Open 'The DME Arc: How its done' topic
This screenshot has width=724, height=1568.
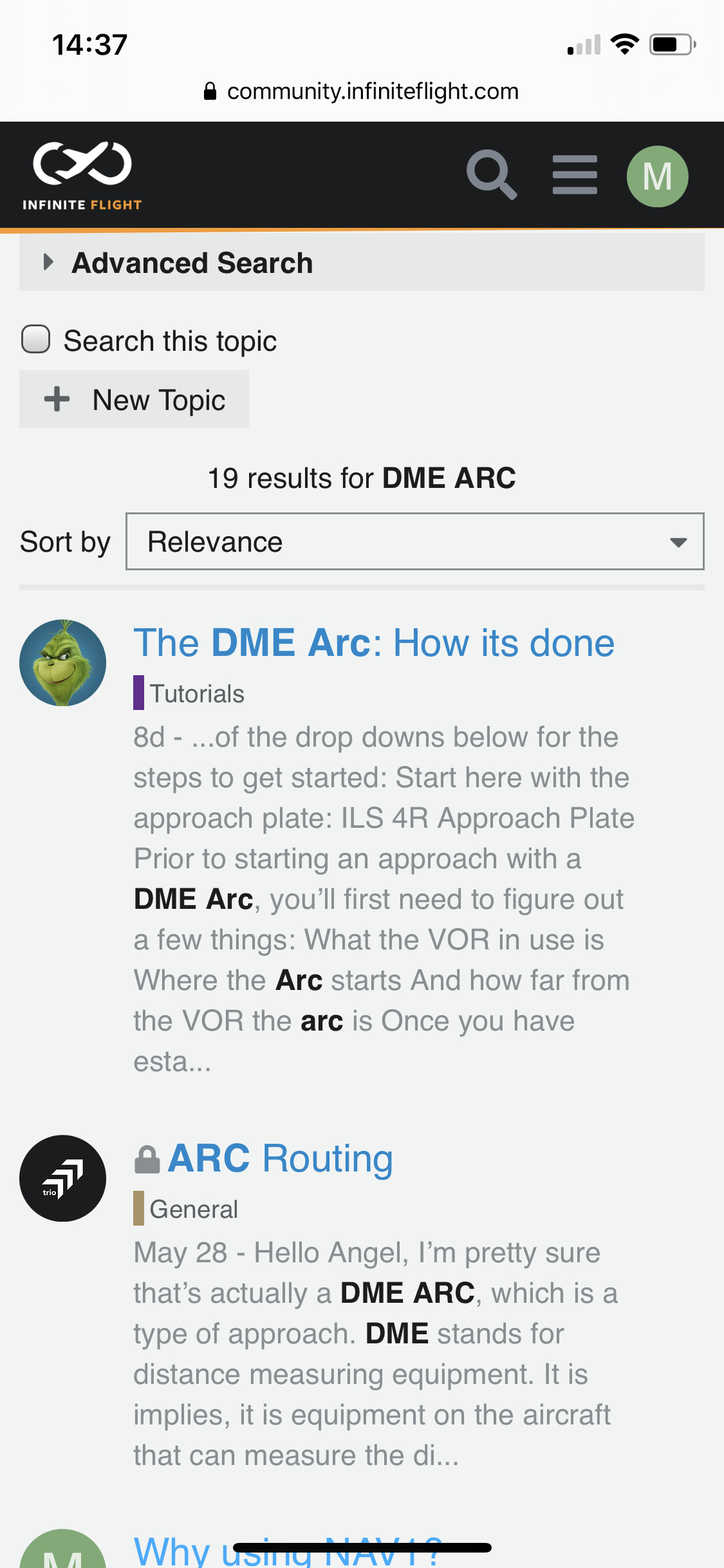click(374, 642)
